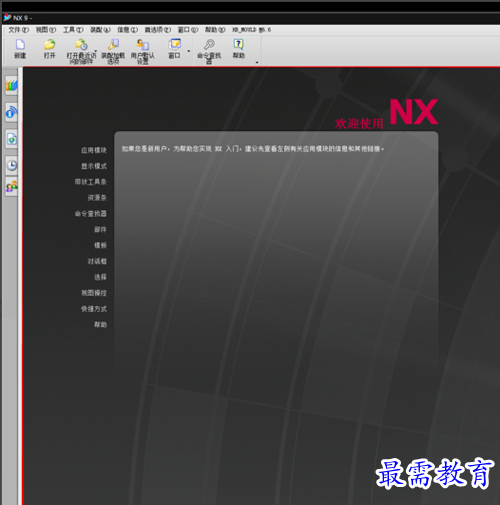
Task: Select the 命令查找器 welcome page link
Action: [x=91, y=214]
